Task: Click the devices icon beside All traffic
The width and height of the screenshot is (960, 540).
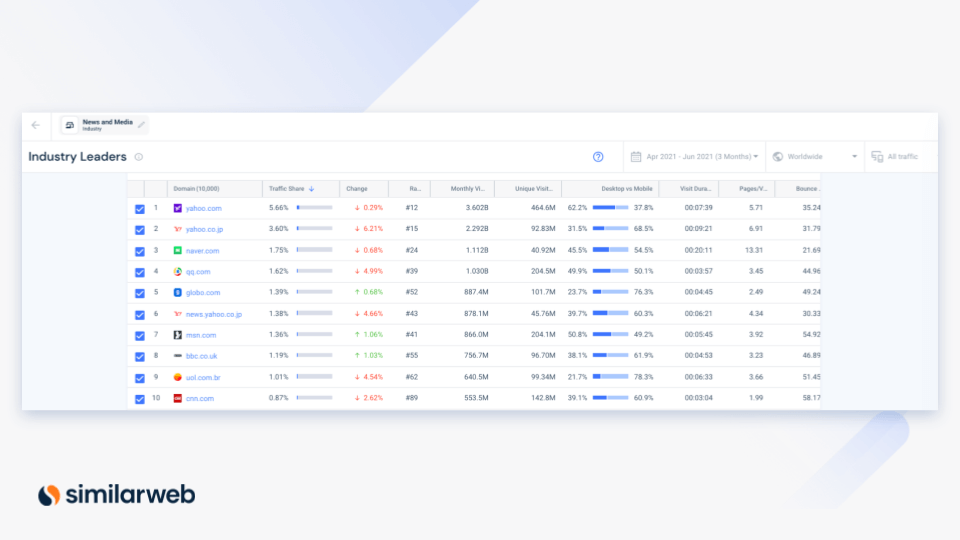Action: pos(877,157)
